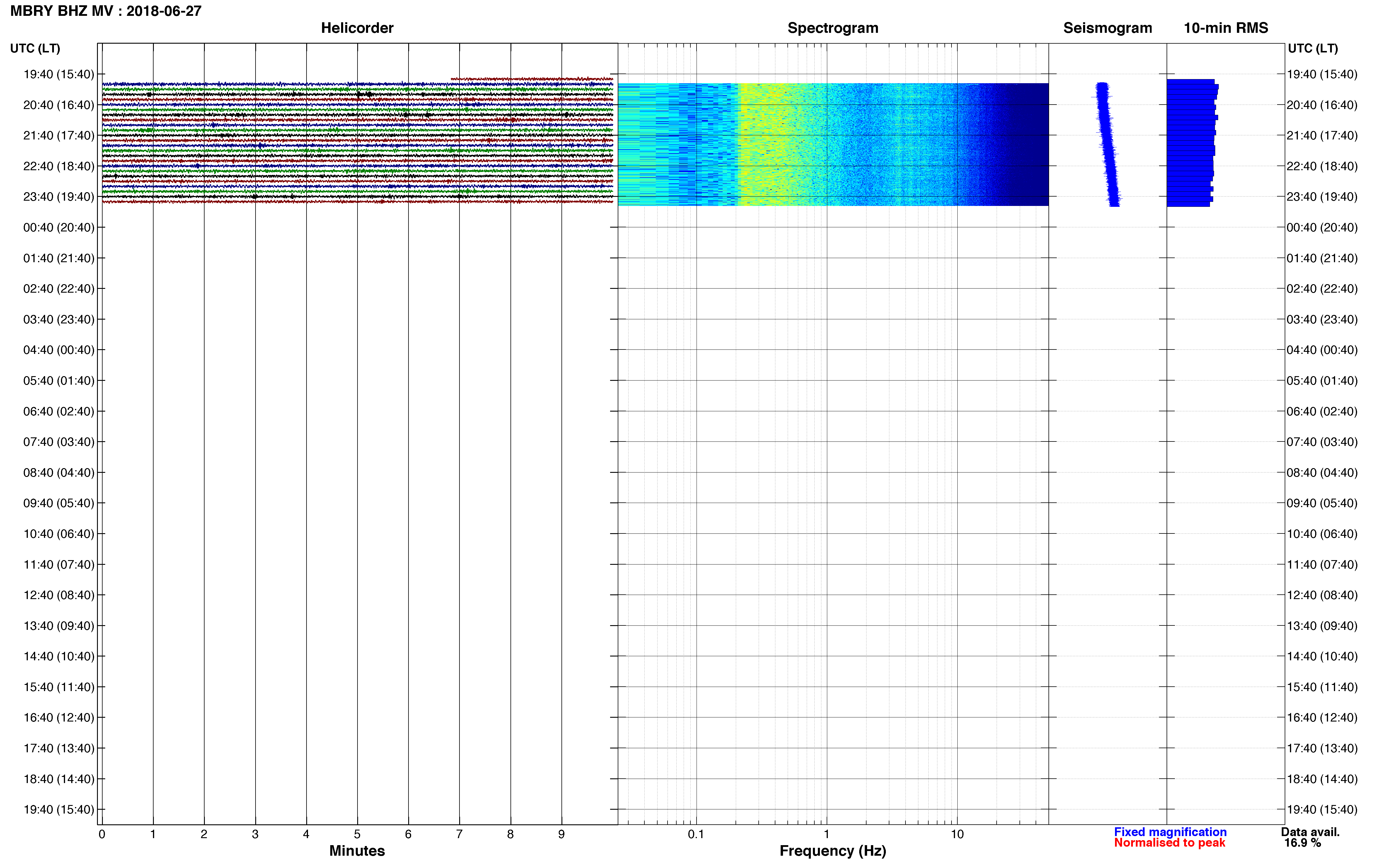Click the left '05:40 (01:40)' time label

pyautogui.click(x=59, y=381)
